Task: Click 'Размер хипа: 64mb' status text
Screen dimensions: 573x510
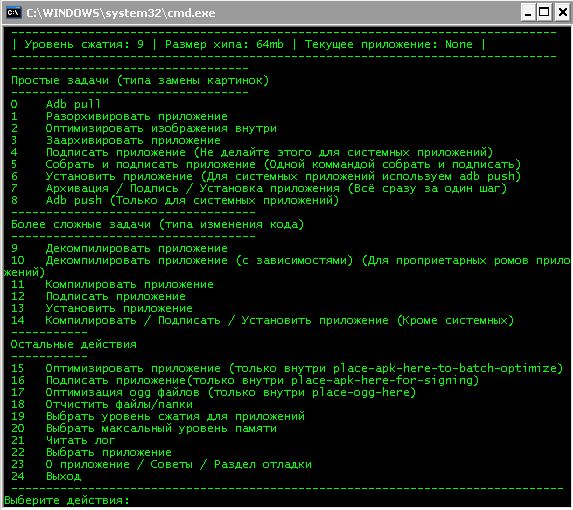Action: (x=224, y=44)
